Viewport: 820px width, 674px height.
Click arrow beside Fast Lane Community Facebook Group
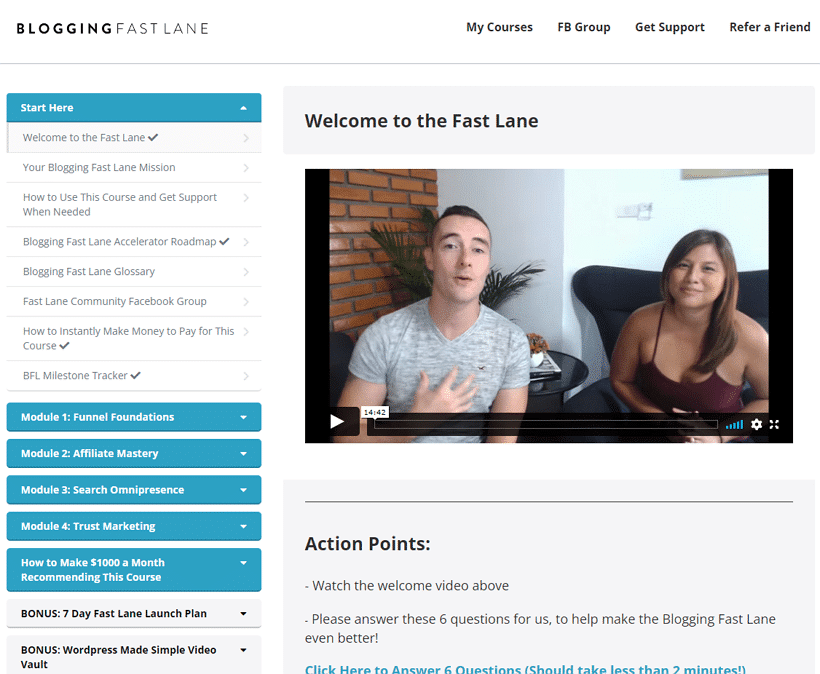(246, 302)
